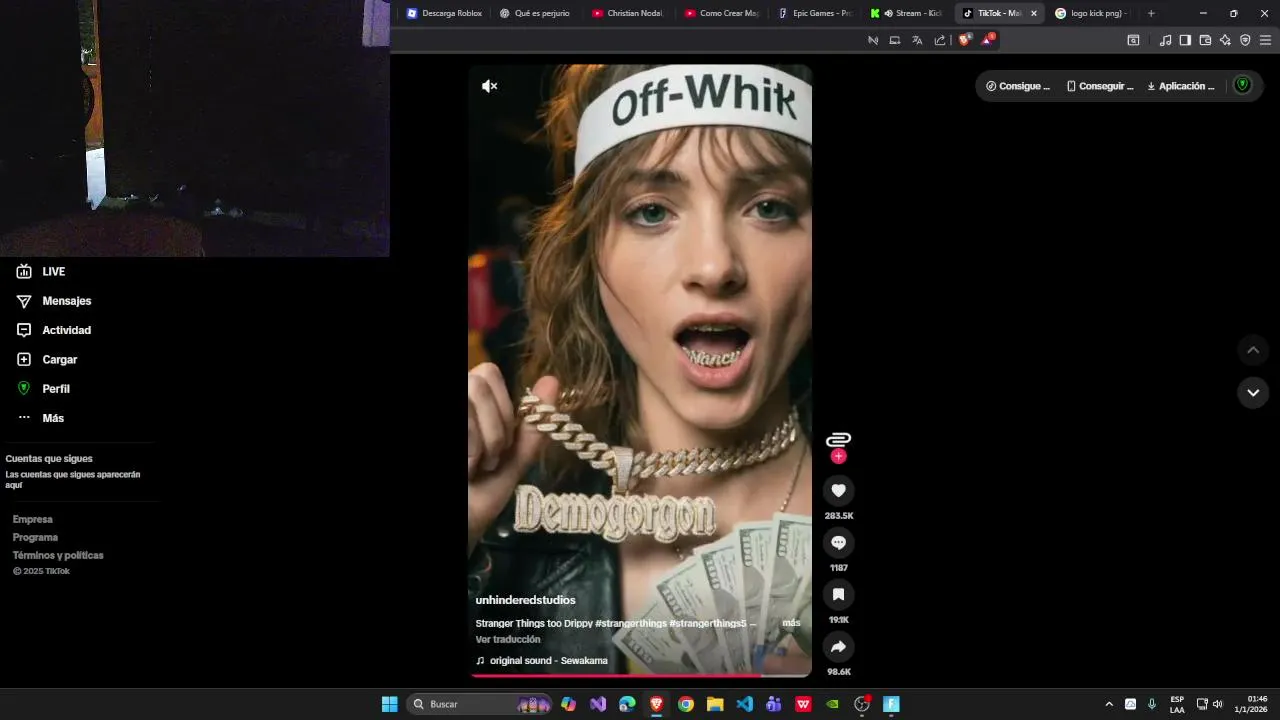Image resolution: width=1280 pixels, height=720 pixels.
Task: Show hidden system tray icons
Action: [1108, 704]
